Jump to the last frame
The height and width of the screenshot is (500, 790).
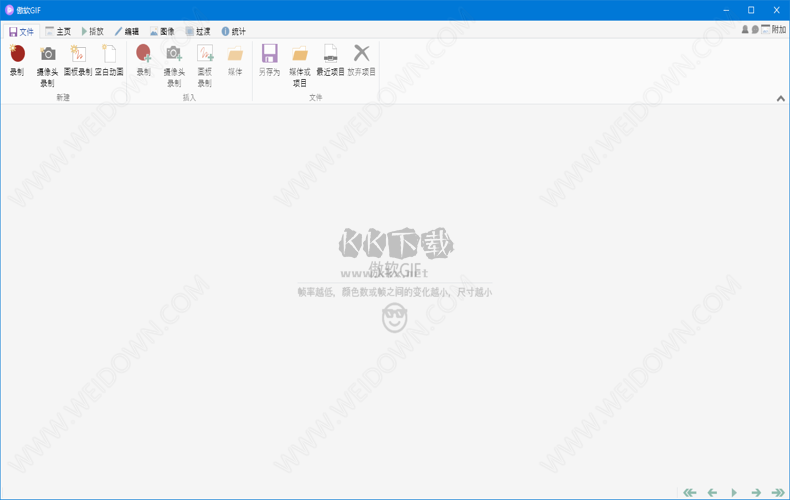pyautogui.click(x=778, y=492)
